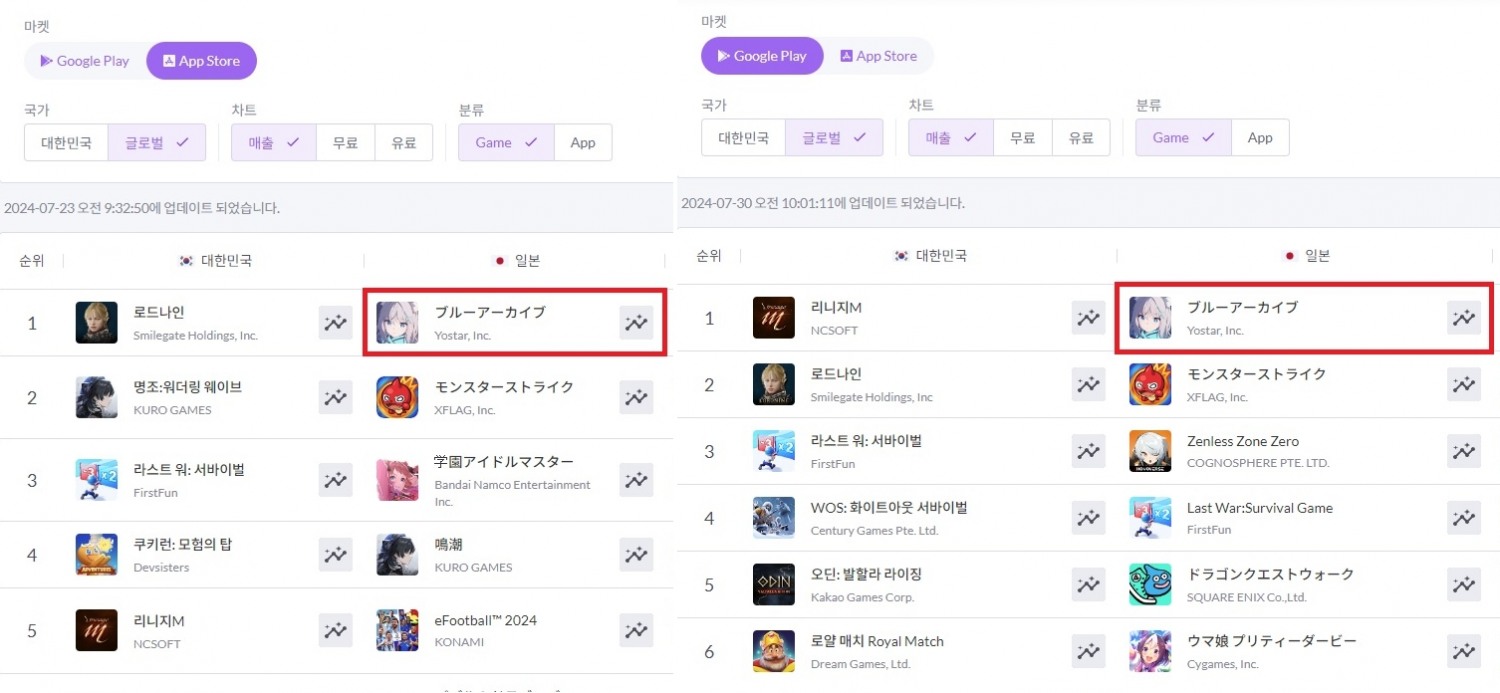Screen dimensions: 1500x693
Task: Open trend chart for ドラゴンクエストウォーク
Action: tap(1464, 584)
